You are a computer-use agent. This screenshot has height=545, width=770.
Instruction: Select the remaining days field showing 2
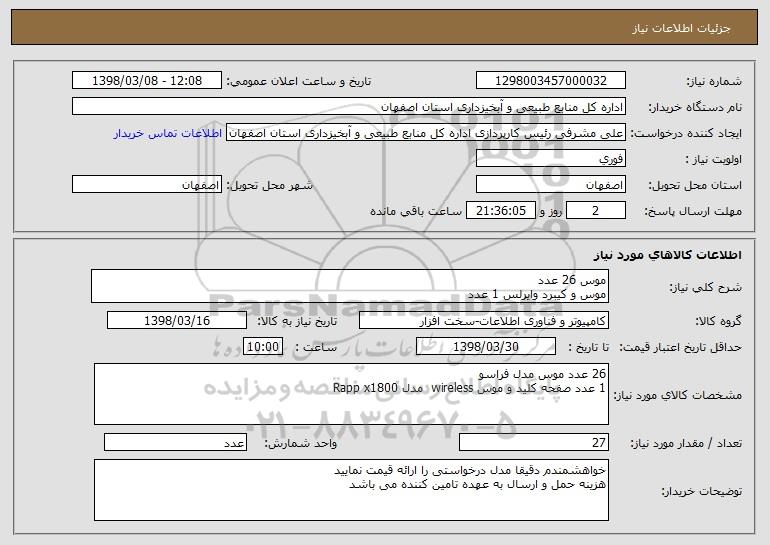[596, 211]
